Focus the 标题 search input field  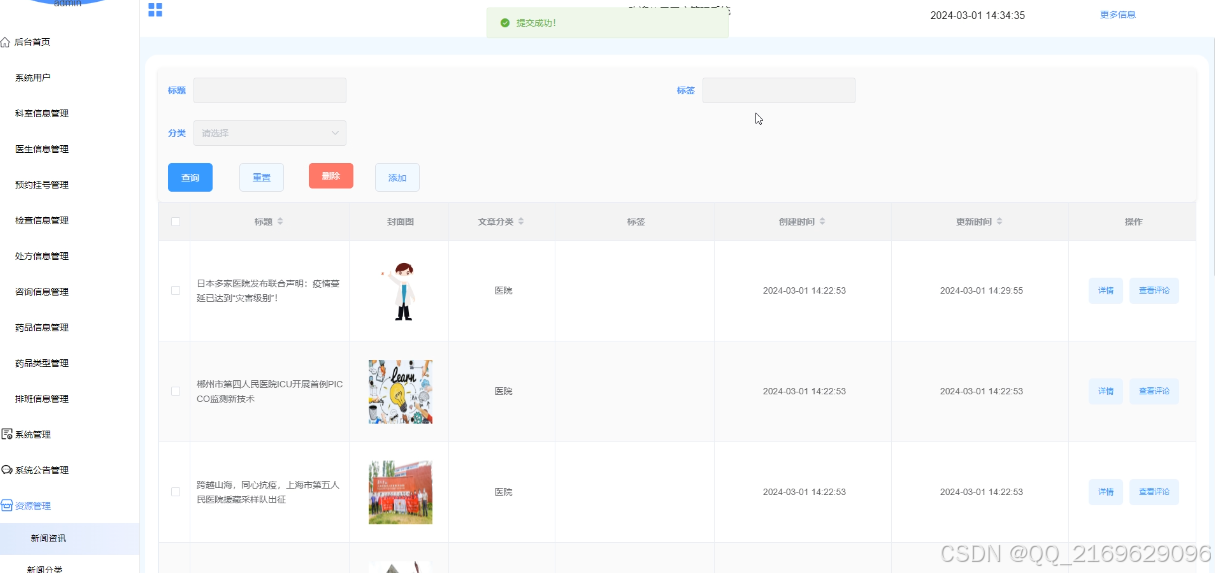270,90
